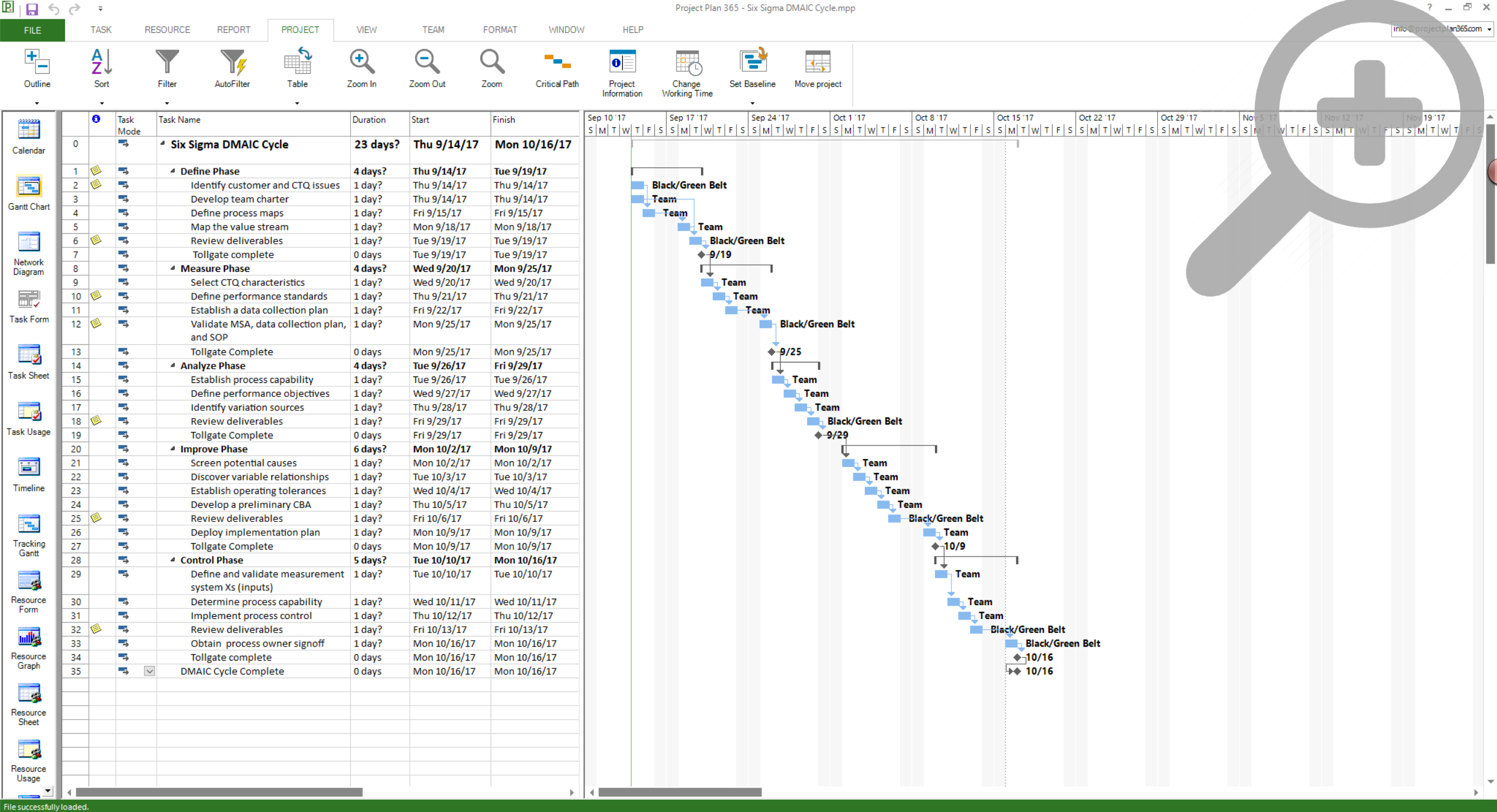Image resolution: width=1497 pixels, height=812 pixels.
Task: Collapse the Control Phase summary task
Action: pyautogui.click(x=173, y=560)
